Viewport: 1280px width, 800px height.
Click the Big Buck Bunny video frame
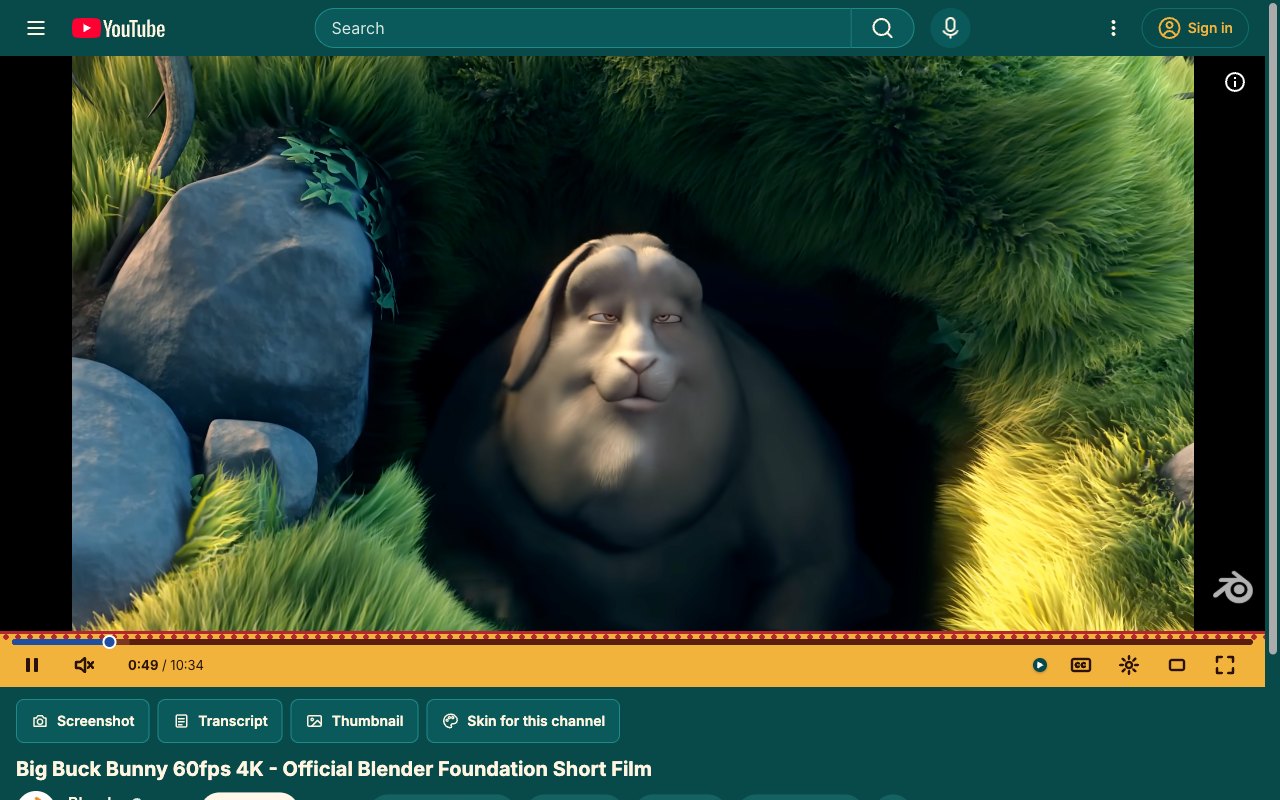point(633,343)
